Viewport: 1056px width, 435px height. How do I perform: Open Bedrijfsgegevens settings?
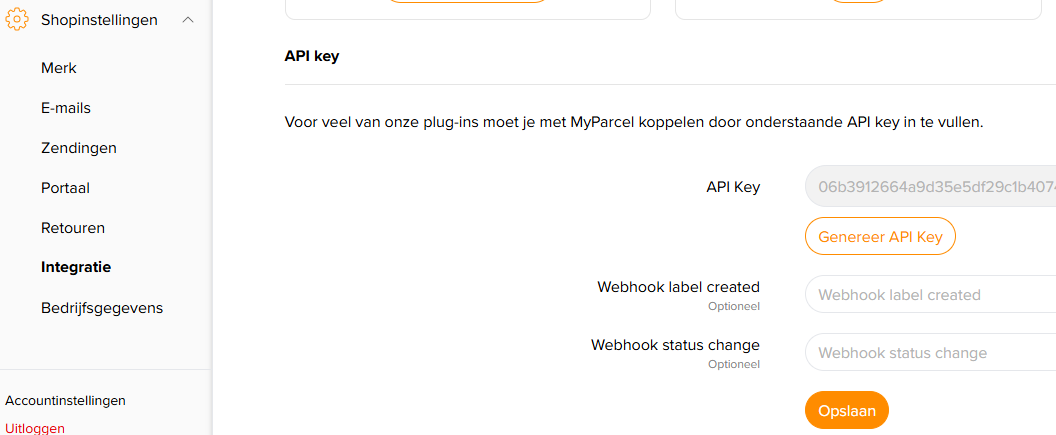click(x=102, y=308)
